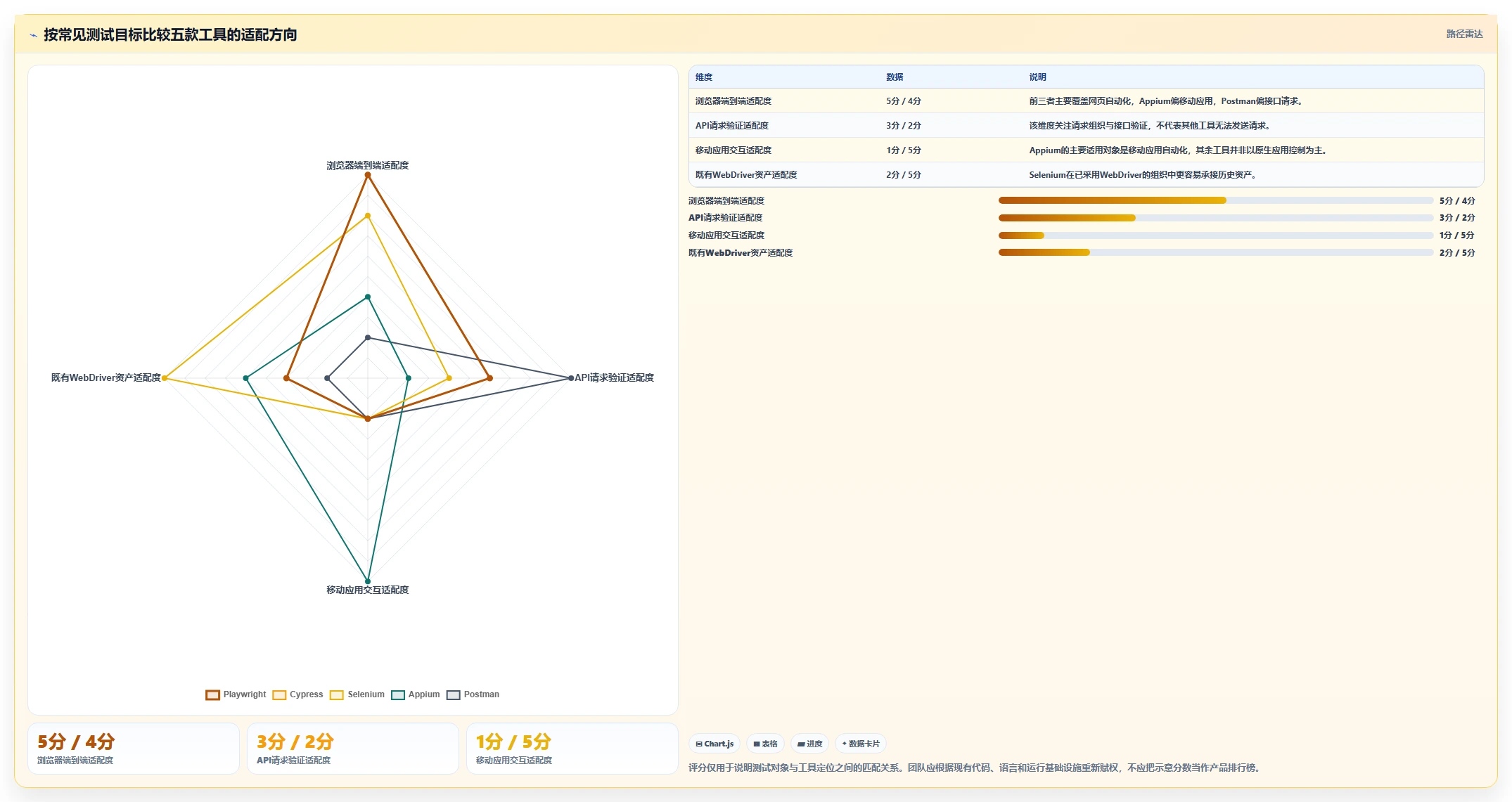Click the footnote text starting 评分仅用于说明
This screenshot has height=802, width=1512.
[x=976, y=768]
